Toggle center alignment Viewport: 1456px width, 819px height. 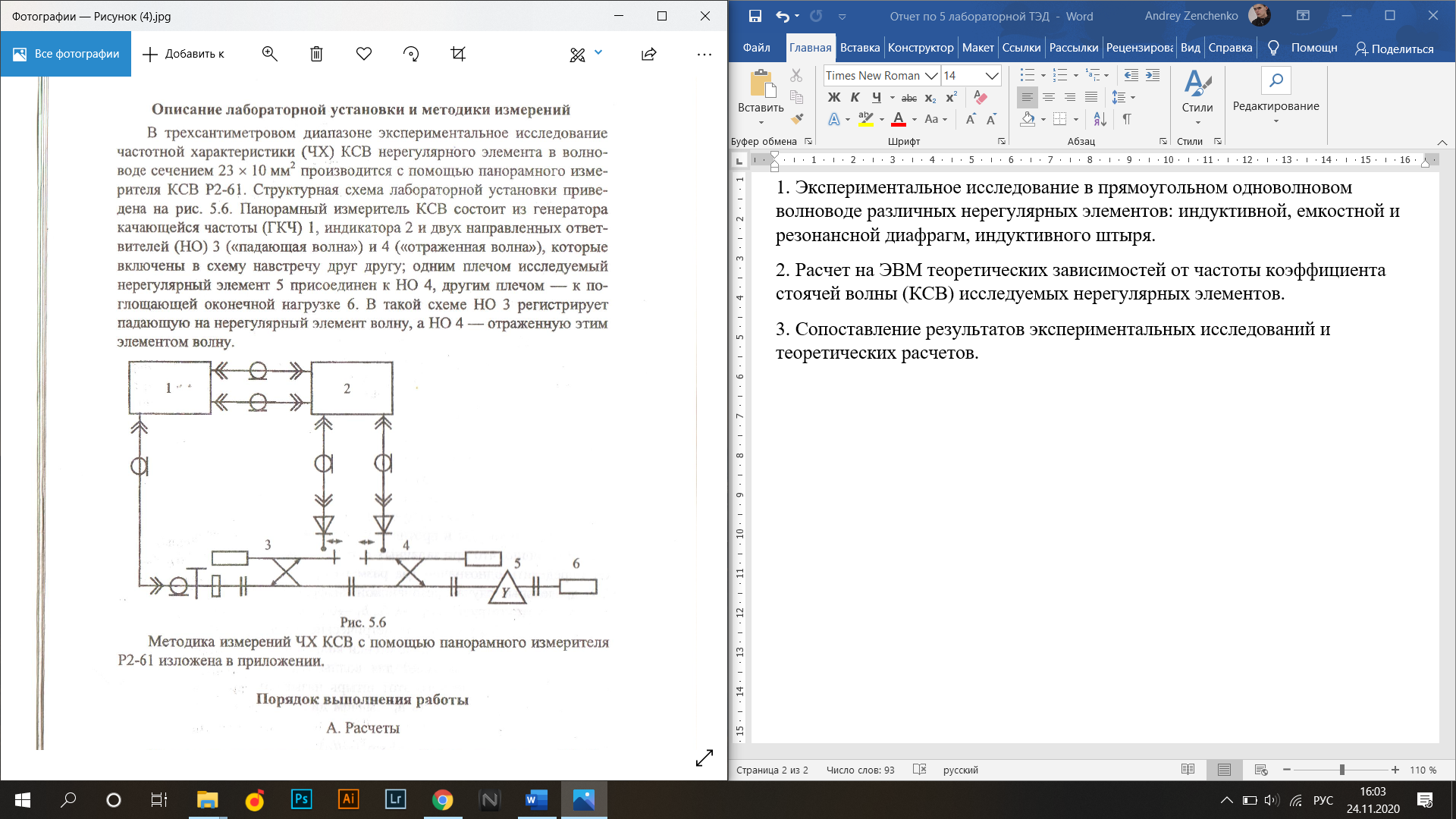tap(1049, 97)
